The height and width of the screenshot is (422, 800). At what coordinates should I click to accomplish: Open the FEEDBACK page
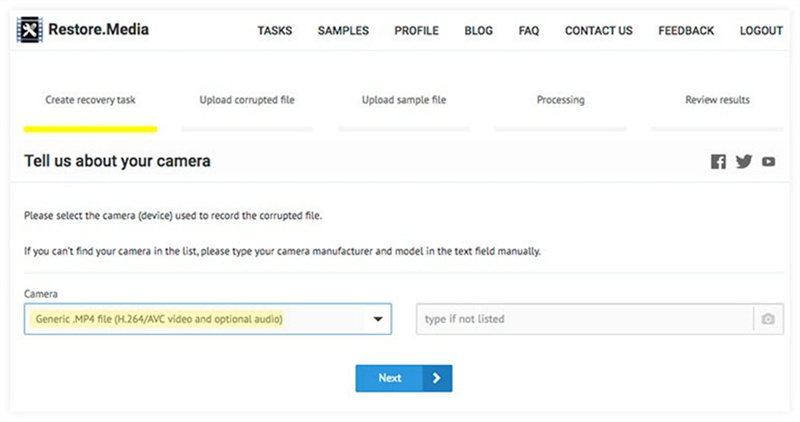[686, 31]
